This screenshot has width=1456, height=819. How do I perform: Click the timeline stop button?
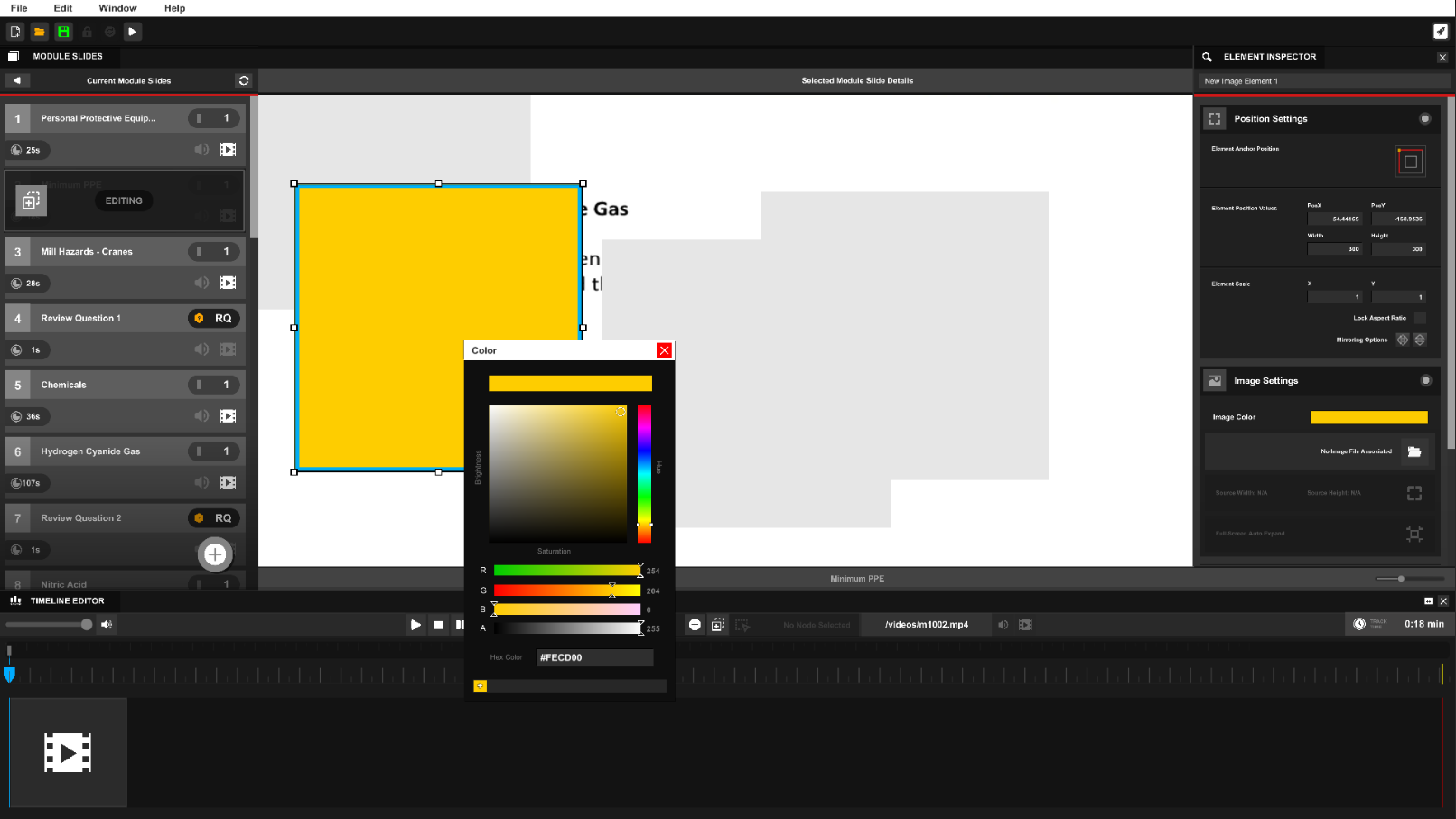point(438,625)
